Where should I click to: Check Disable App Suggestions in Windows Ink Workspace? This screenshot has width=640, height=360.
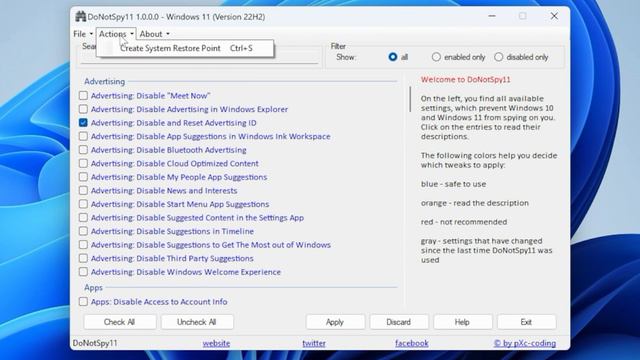click(83, 136)
